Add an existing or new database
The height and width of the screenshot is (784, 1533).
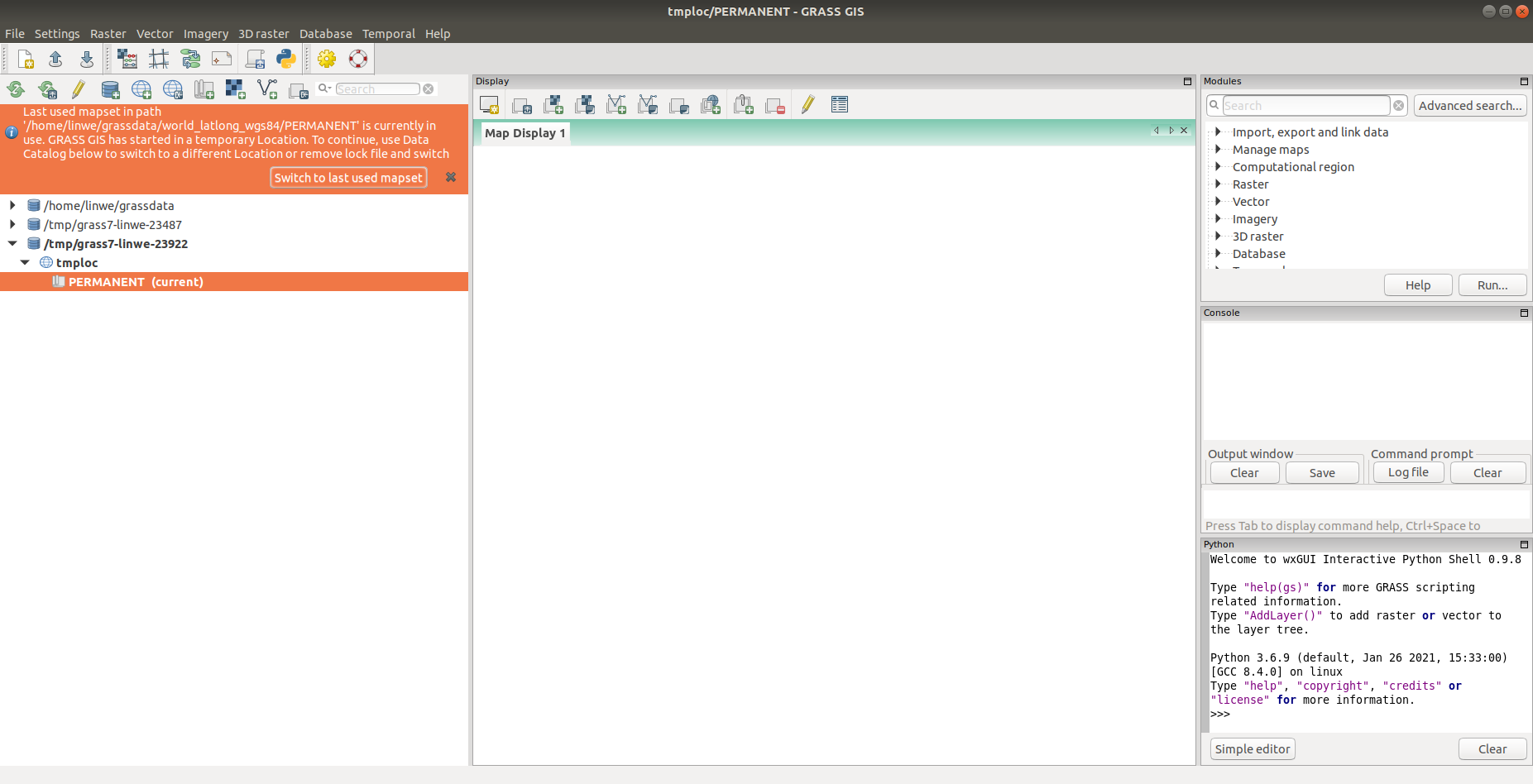[110, 89]
